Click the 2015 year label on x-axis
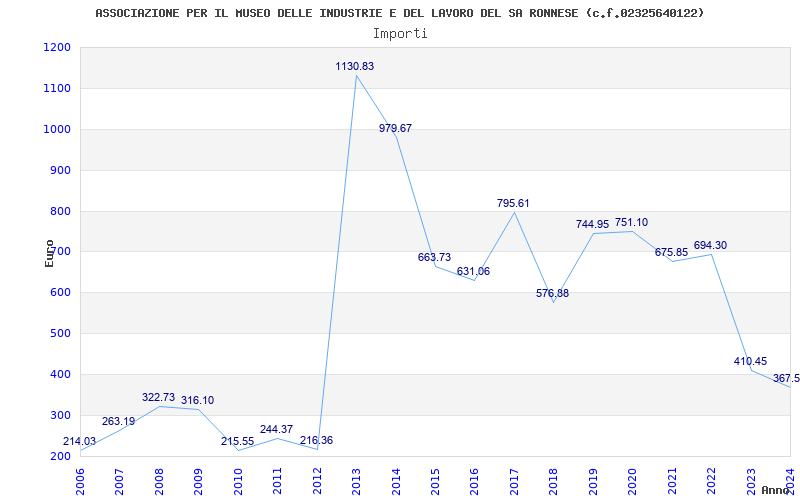 click(x=435, y=481)
